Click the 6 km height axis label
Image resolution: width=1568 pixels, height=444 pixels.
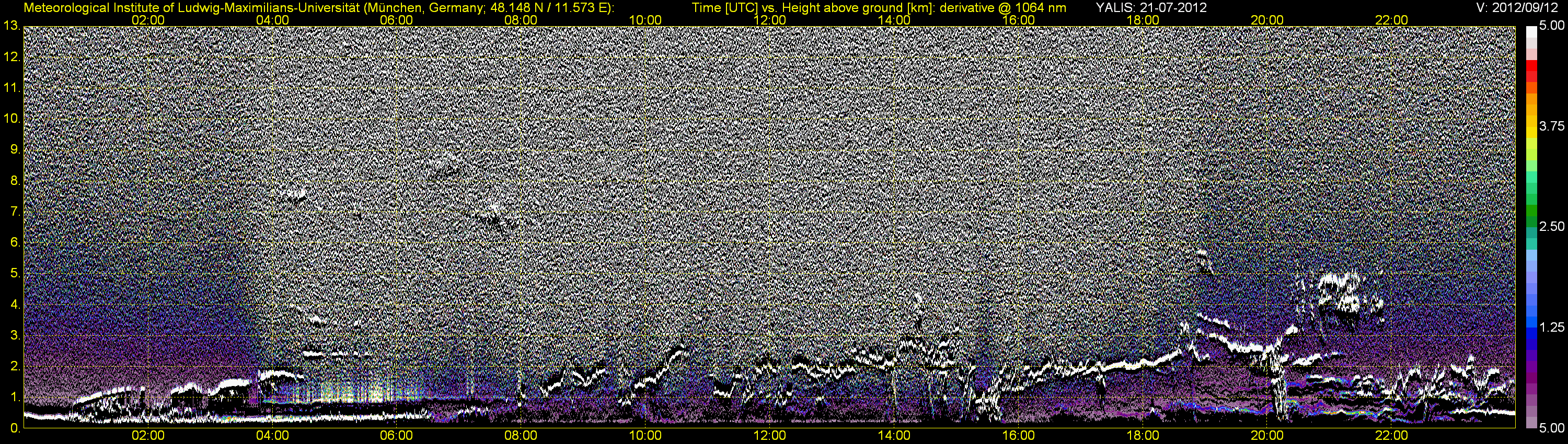(x=15, y=243)
